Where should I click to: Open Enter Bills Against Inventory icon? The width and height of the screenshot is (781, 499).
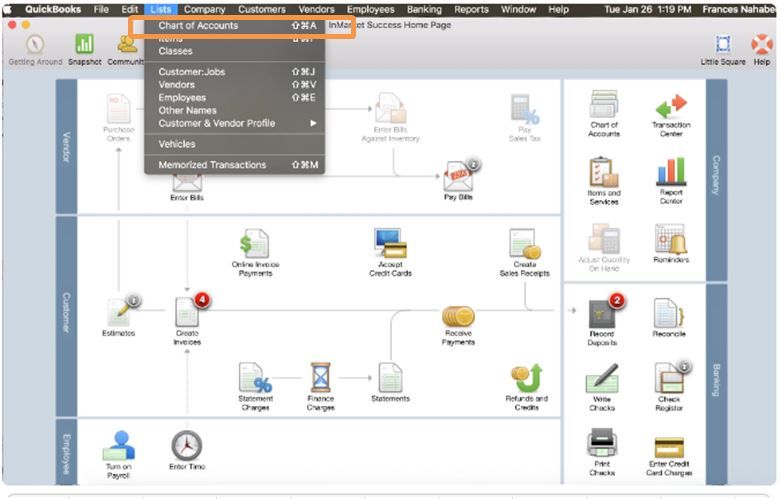pos(390,109)
